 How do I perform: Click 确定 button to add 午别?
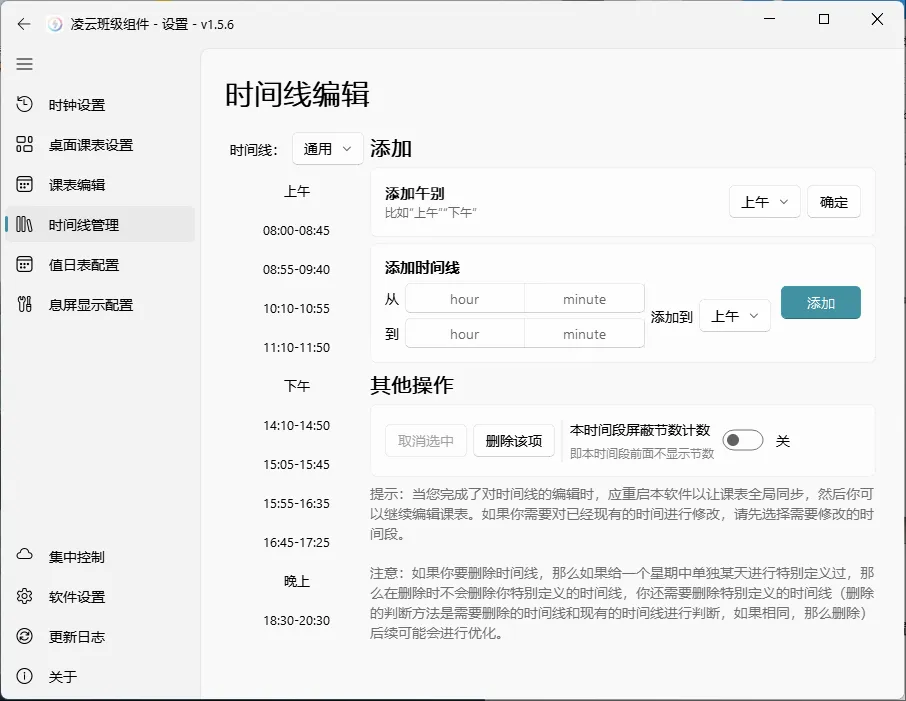pos(833,202)
